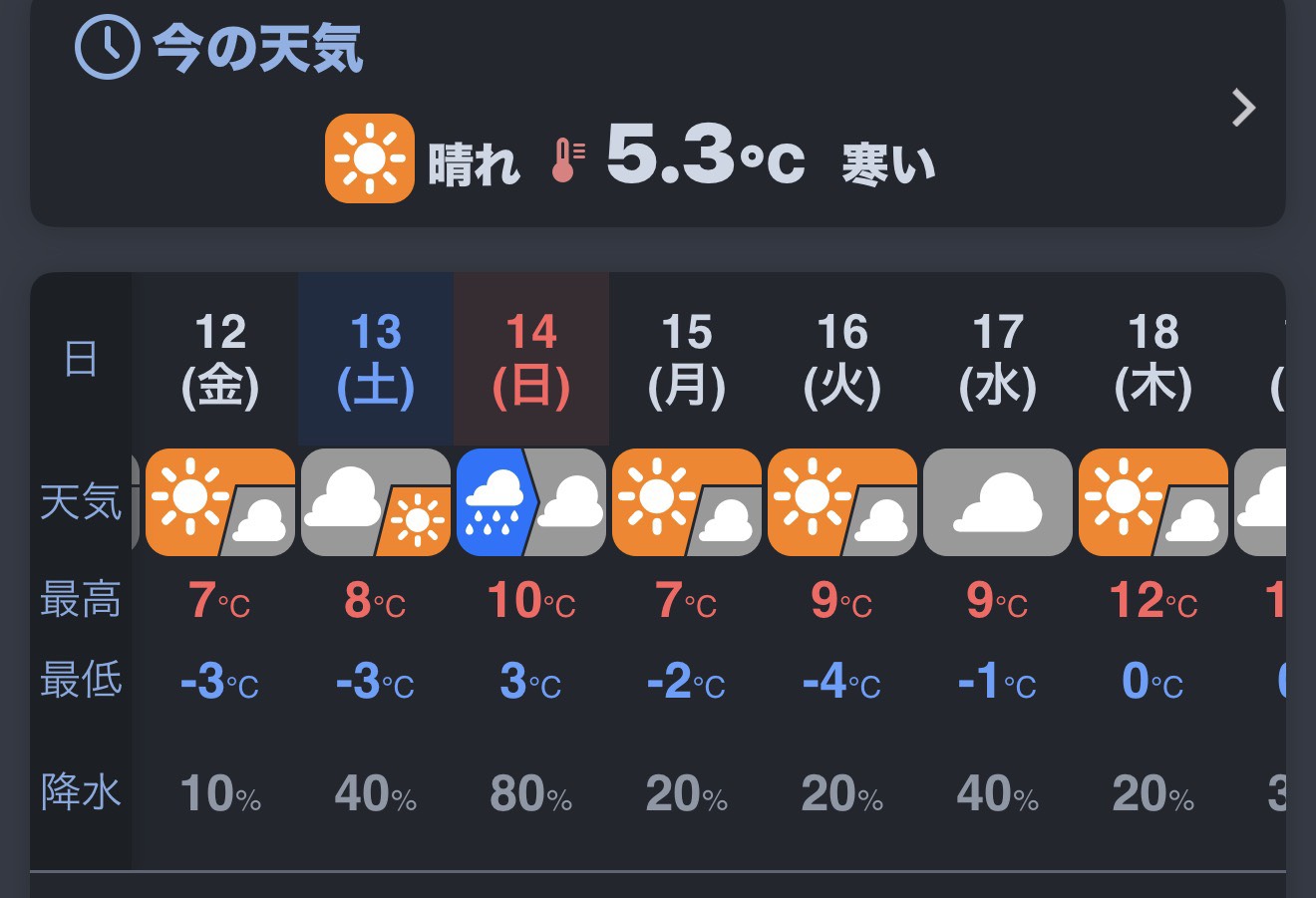Image resolution: width=1316 pixels, height=898 pixels.
Task: Click the 12°C high temperature for Thursday
Action: [1152, 601]
